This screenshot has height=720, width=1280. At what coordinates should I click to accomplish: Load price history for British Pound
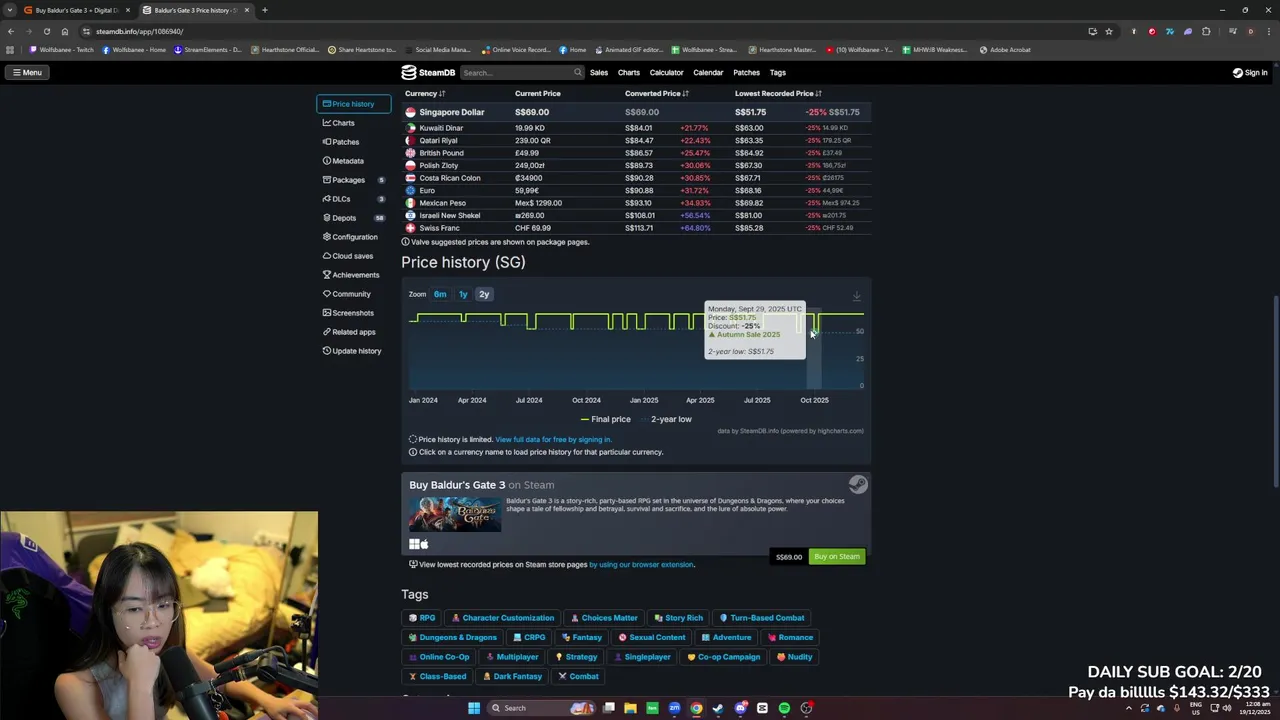(441, 153)
